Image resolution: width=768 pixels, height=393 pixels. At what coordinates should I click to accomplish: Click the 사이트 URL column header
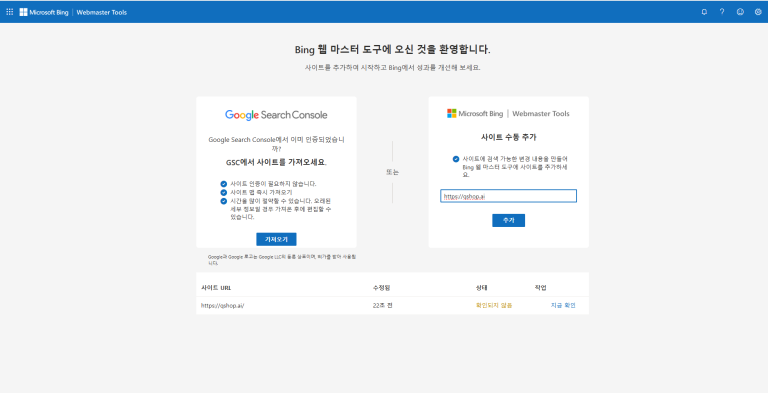216,288
